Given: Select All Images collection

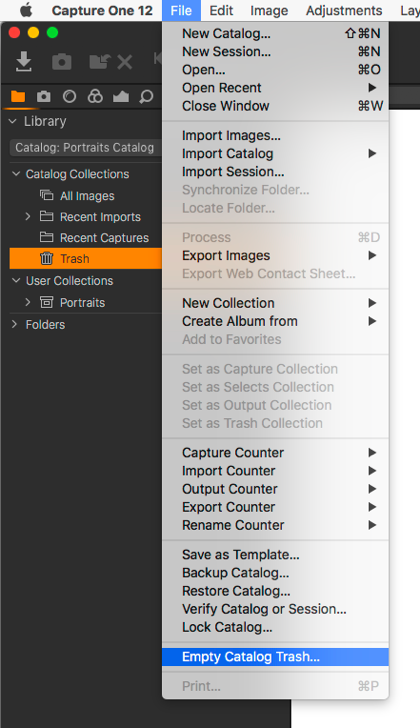Looking at the screenshot, I should point(85,195).
